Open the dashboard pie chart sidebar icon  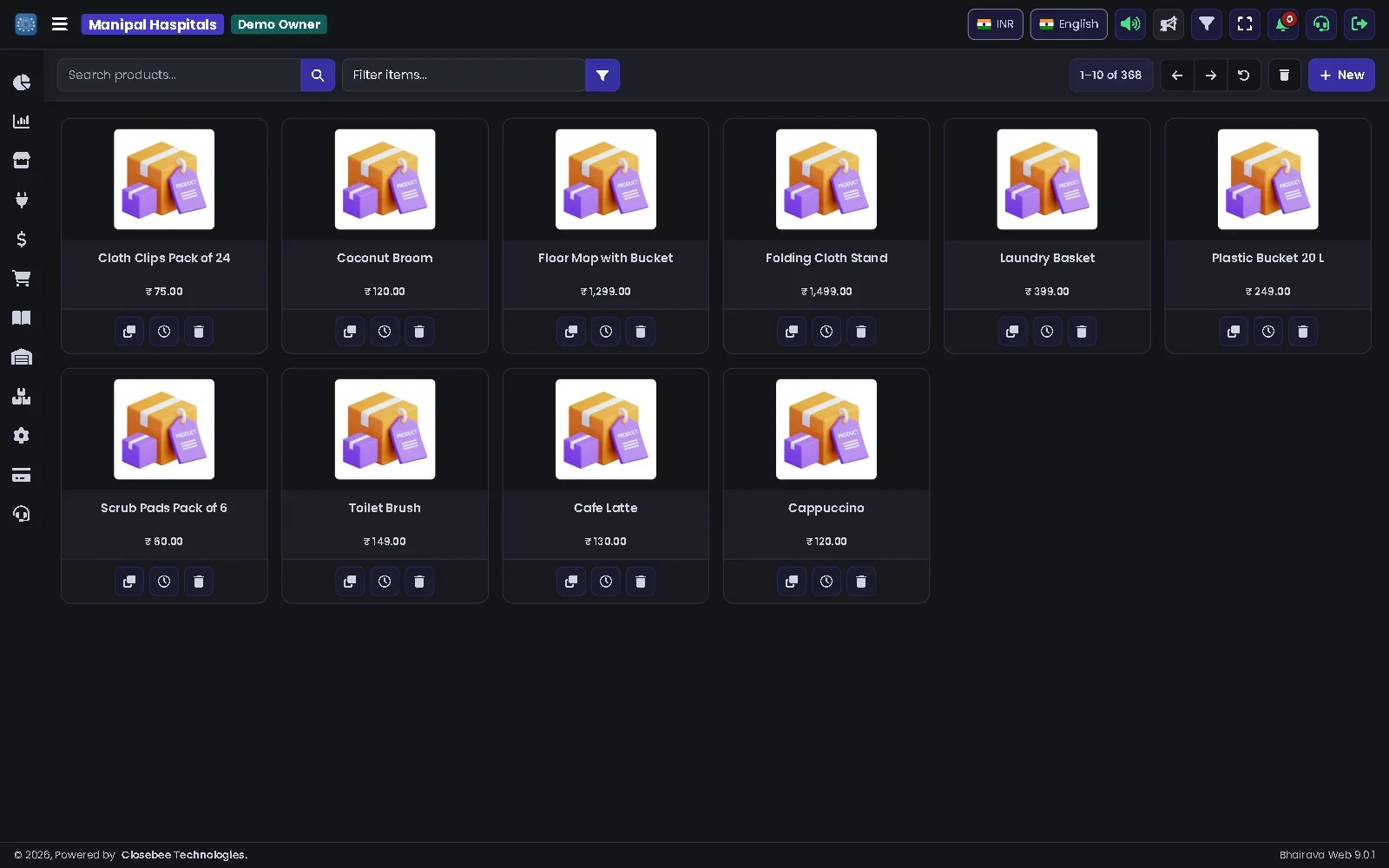coord(22,82)
